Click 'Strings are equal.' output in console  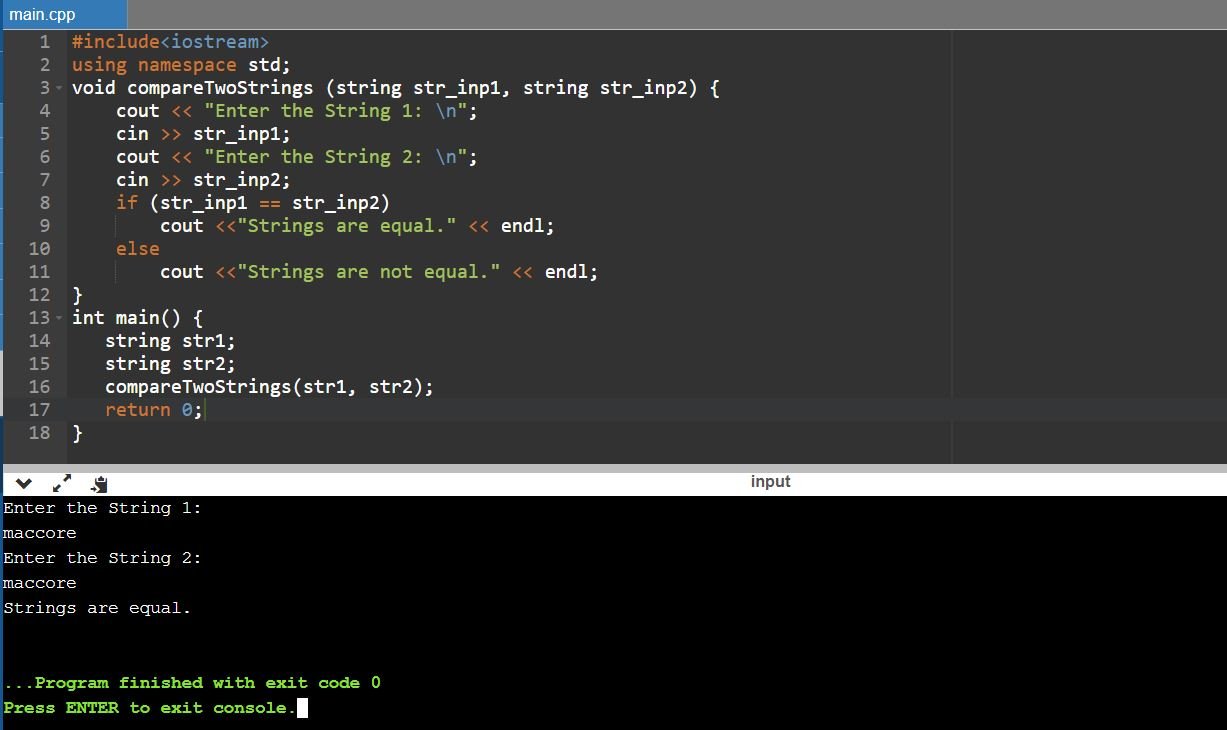[96, 608]
